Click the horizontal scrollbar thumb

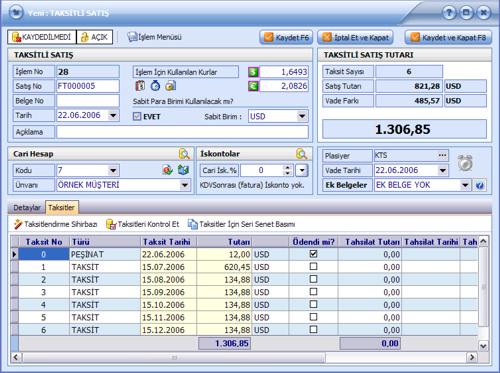click(173, 358)
